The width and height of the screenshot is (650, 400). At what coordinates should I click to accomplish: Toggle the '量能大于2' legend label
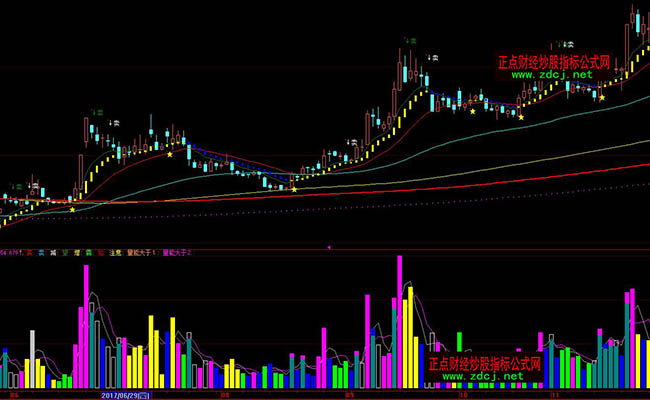[174, 254]
